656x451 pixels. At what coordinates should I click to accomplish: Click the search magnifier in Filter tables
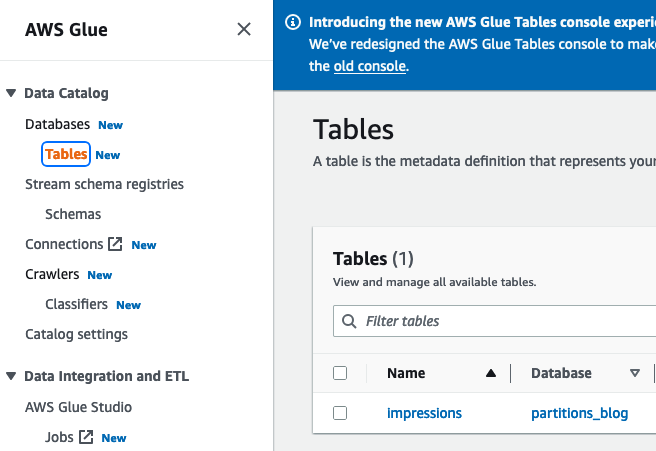(349, 321)
